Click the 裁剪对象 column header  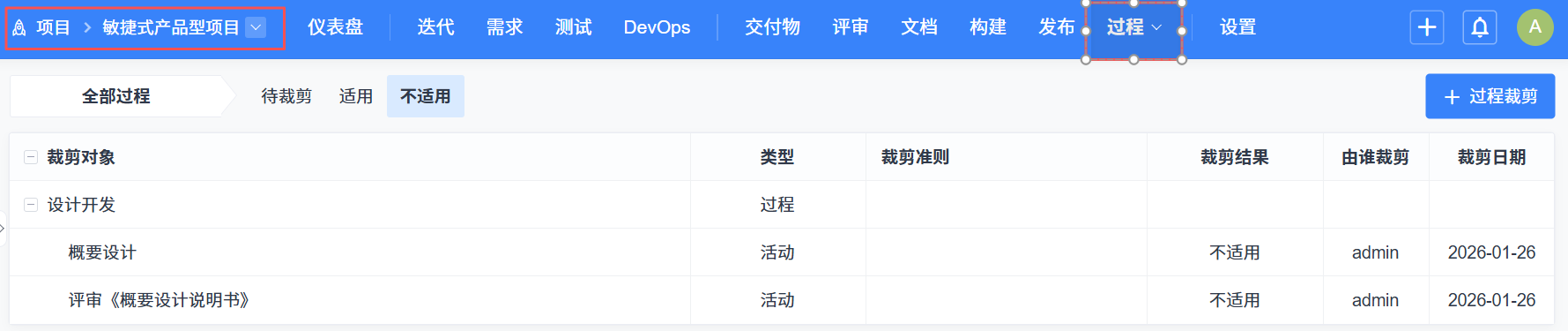(81, 157)
